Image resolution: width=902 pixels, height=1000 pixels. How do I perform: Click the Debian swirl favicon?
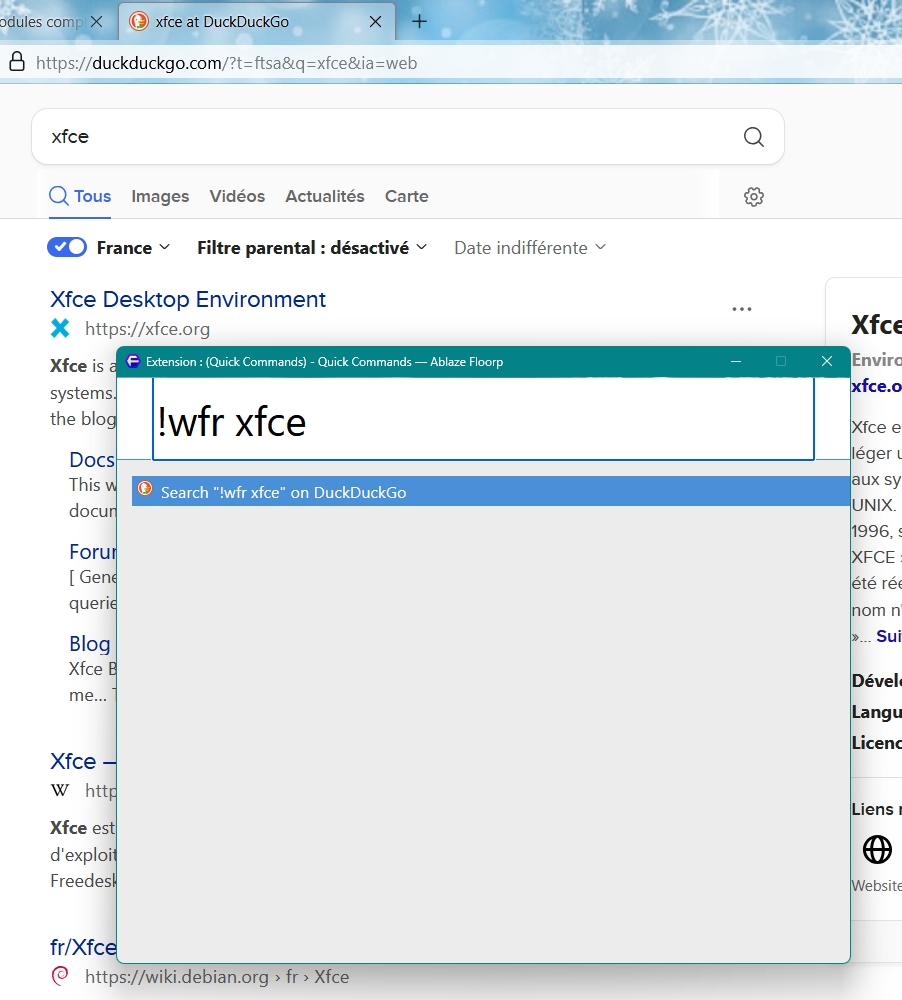[60, 976]
